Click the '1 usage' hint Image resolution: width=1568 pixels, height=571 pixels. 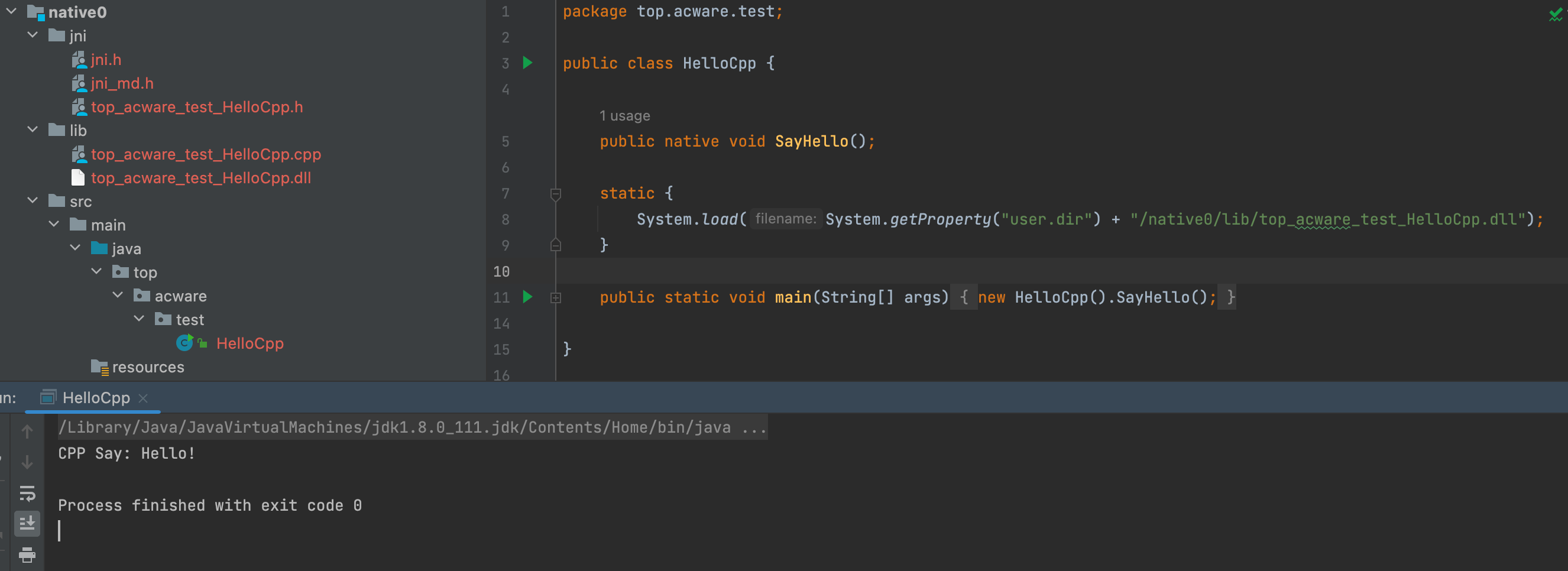(x=624, y=116)
